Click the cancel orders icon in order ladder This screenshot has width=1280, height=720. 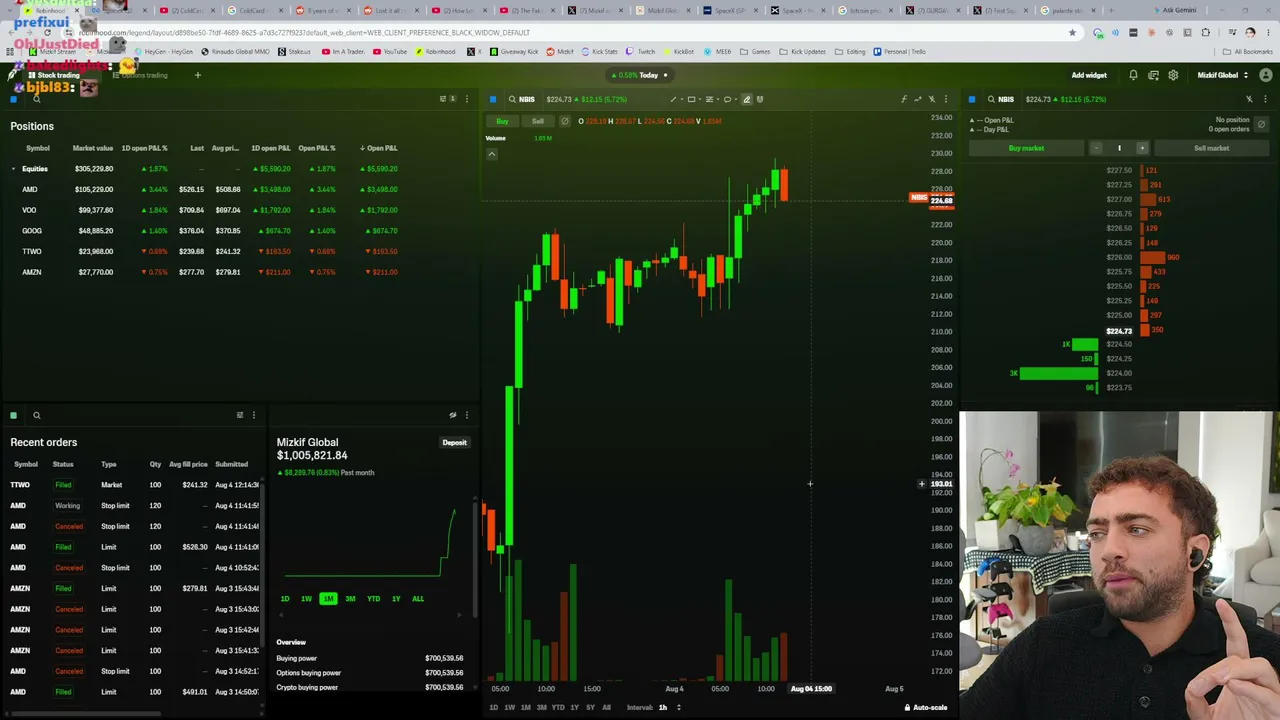point(1261,124)
